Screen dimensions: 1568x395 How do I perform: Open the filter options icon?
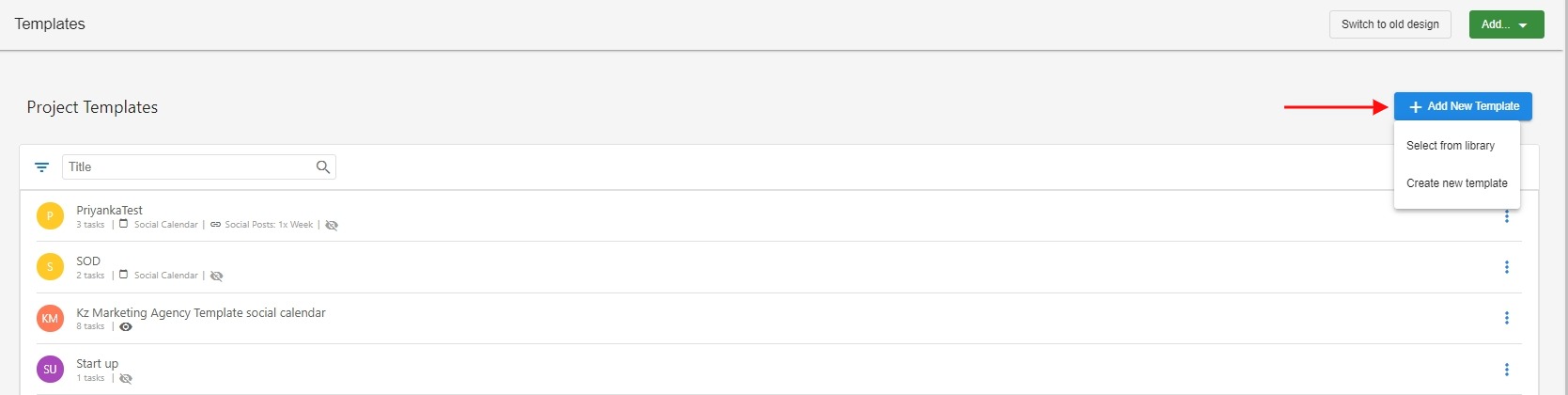tap(41, 167)
